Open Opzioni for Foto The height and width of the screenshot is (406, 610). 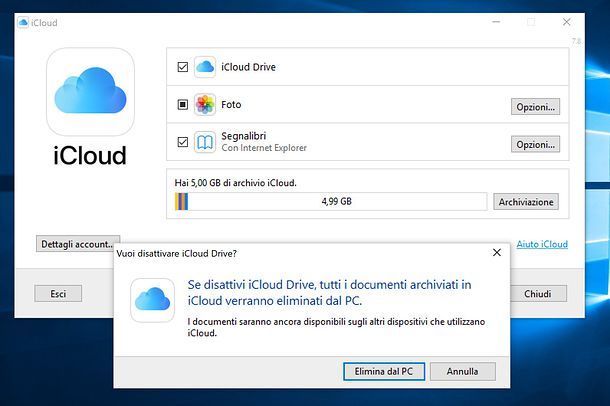click(x=535, y=107)
